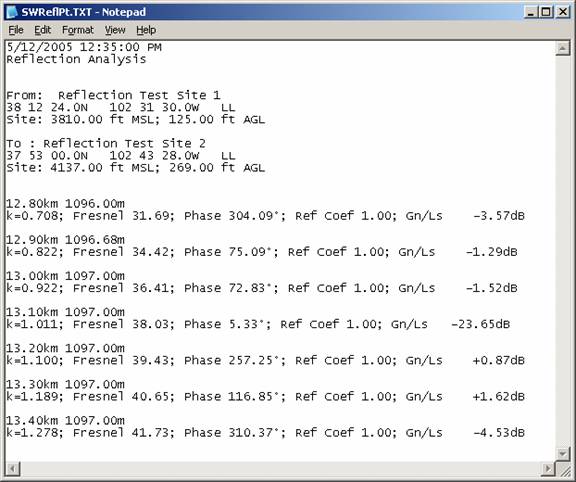Place cursor in the Reflection Analysis line
This screenshot has height=482, width=576.
pos(76,59)
